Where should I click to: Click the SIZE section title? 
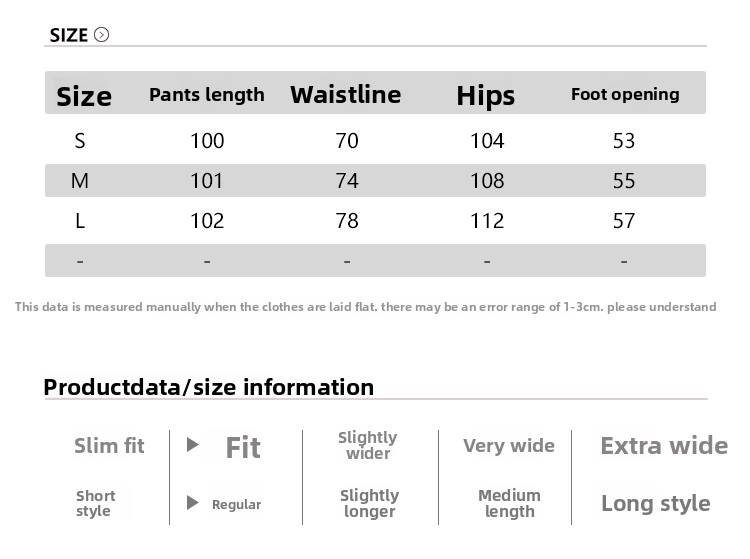[x=69, y=35]
